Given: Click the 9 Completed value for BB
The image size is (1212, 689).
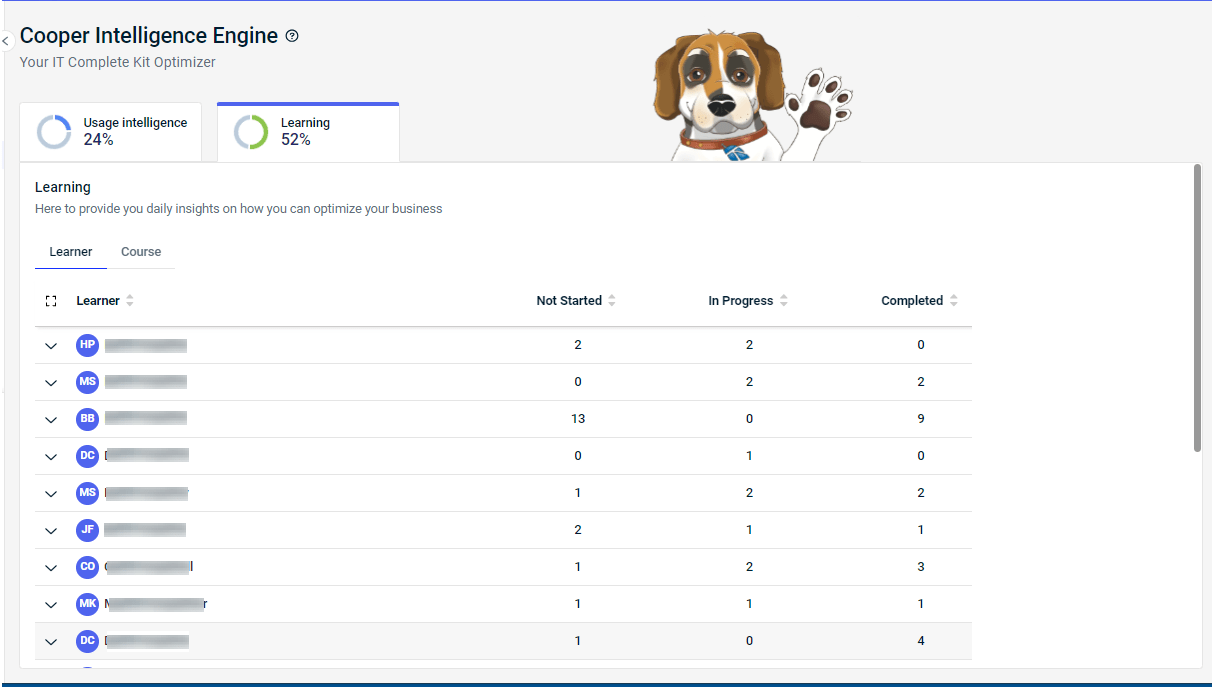Looking at the screenshot, I should coord(921,419).
